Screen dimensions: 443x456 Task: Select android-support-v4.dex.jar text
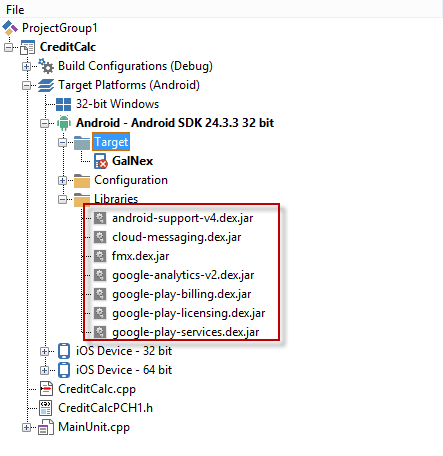[x=182, y=218]
